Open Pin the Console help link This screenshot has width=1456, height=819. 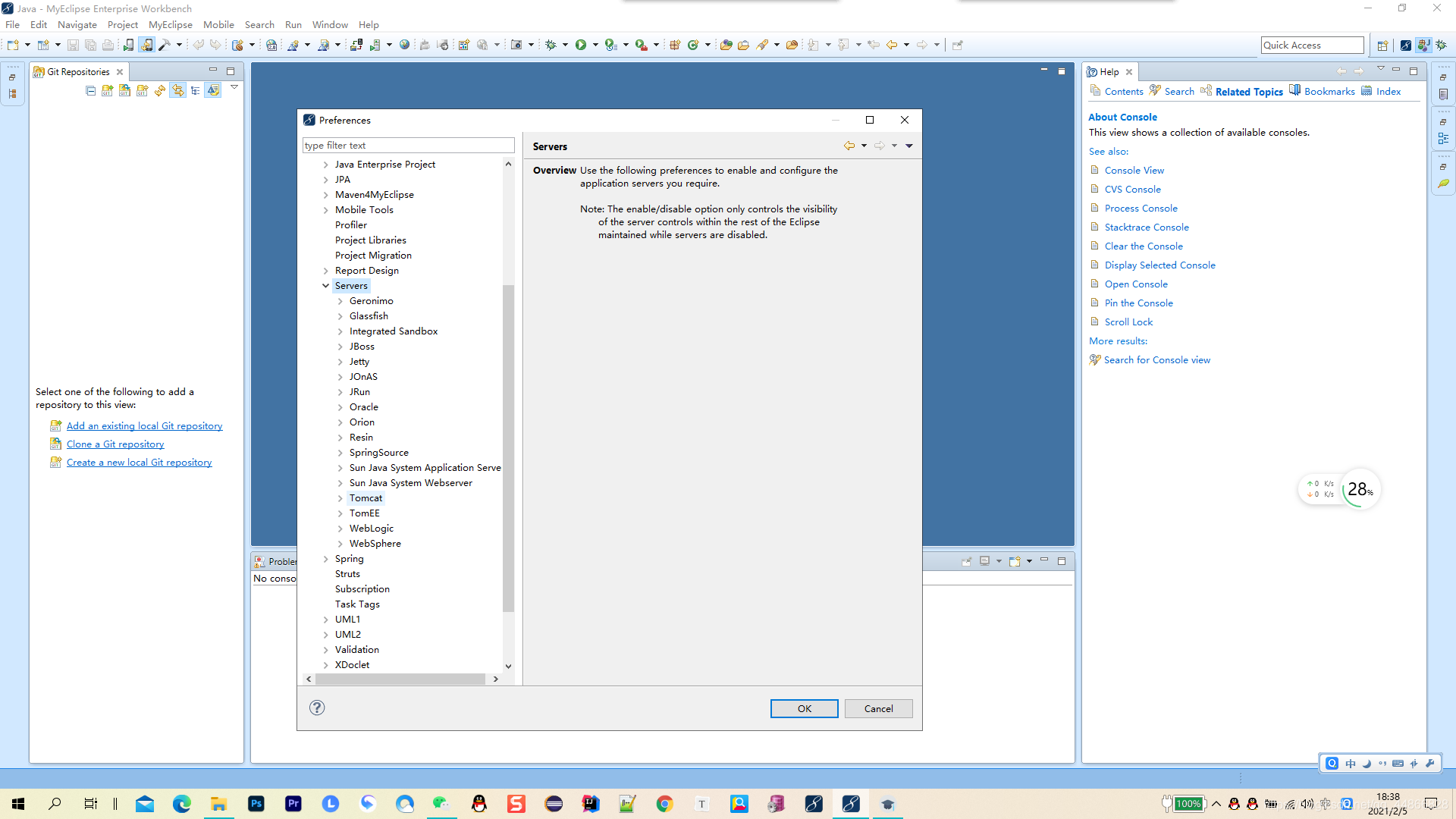coord(1139,303)
